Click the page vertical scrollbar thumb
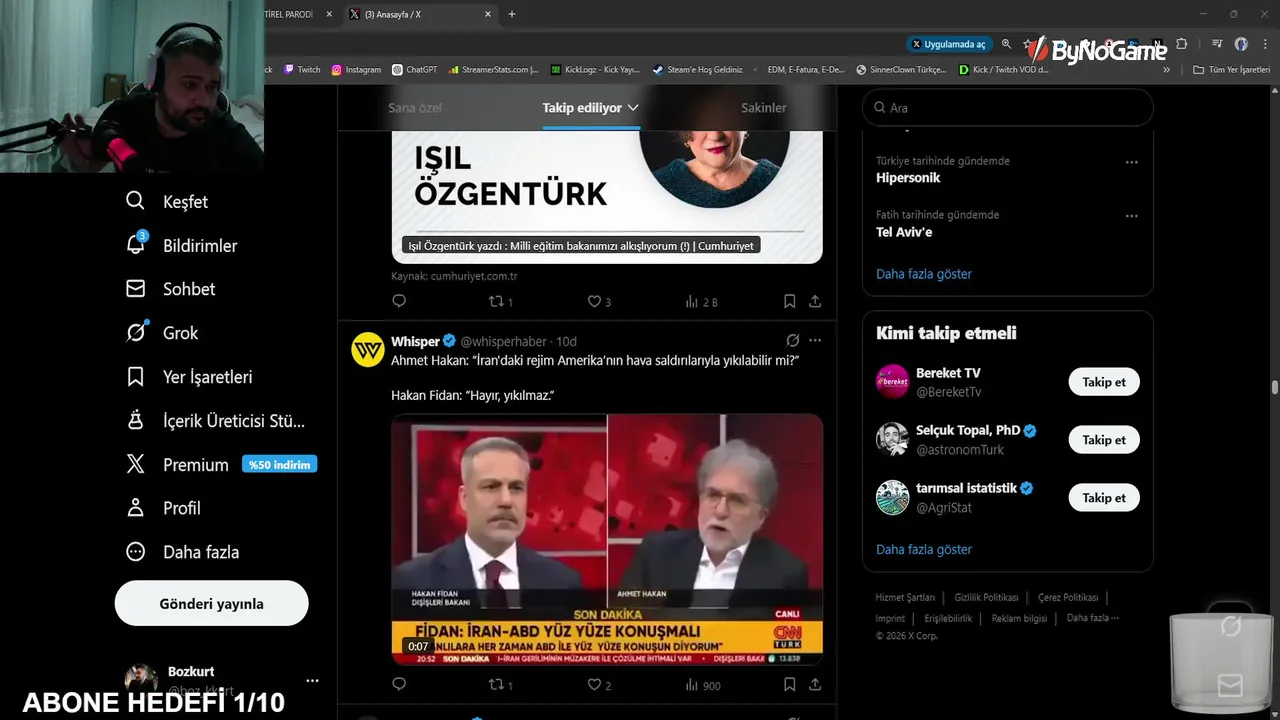The height and width of the screenshot is (720, 1280). coord(1275,388)
